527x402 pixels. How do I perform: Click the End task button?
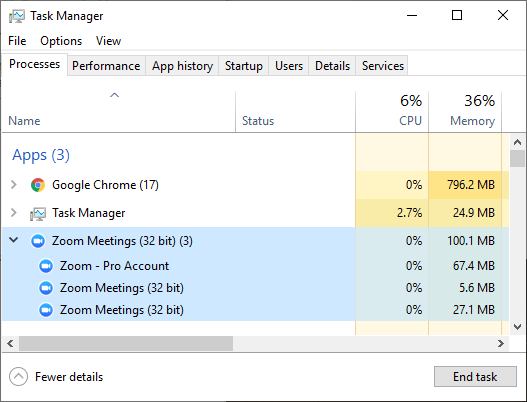[475, 376]
